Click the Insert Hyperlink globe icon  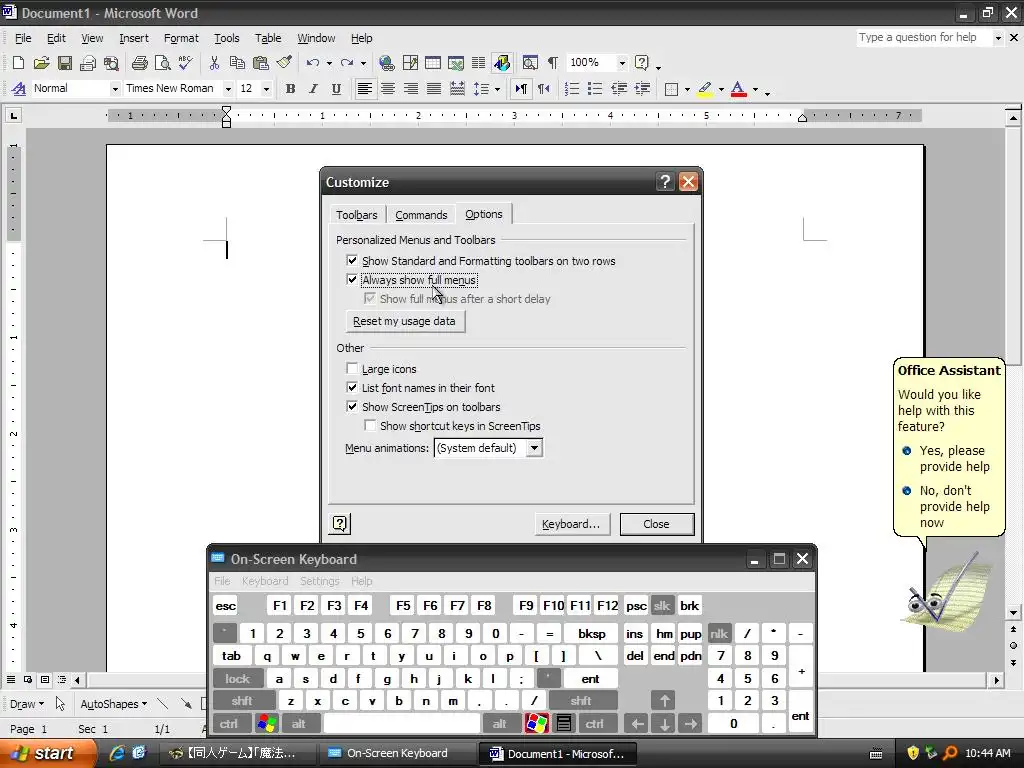(387, 63)
